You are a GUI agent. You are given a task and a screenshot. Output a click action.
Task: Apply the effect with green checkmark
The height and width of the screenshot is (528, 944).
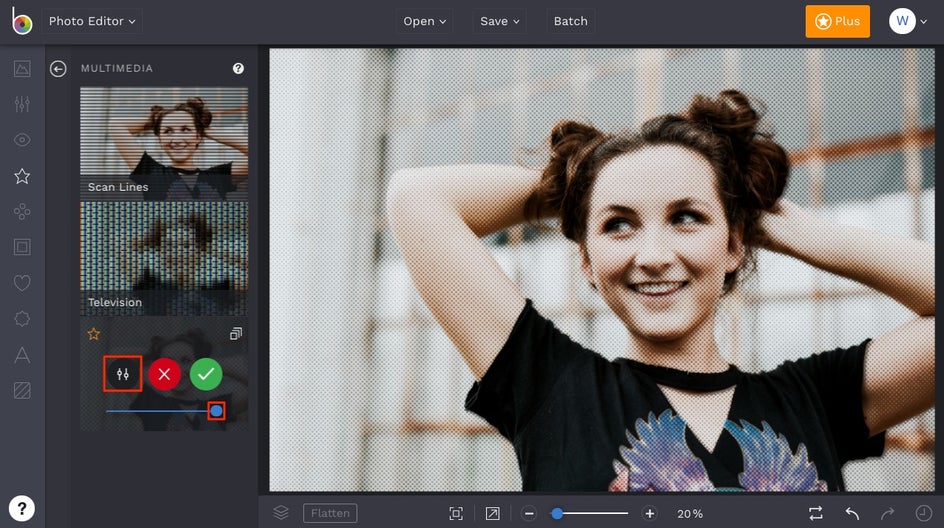click(x=206, y=374)
